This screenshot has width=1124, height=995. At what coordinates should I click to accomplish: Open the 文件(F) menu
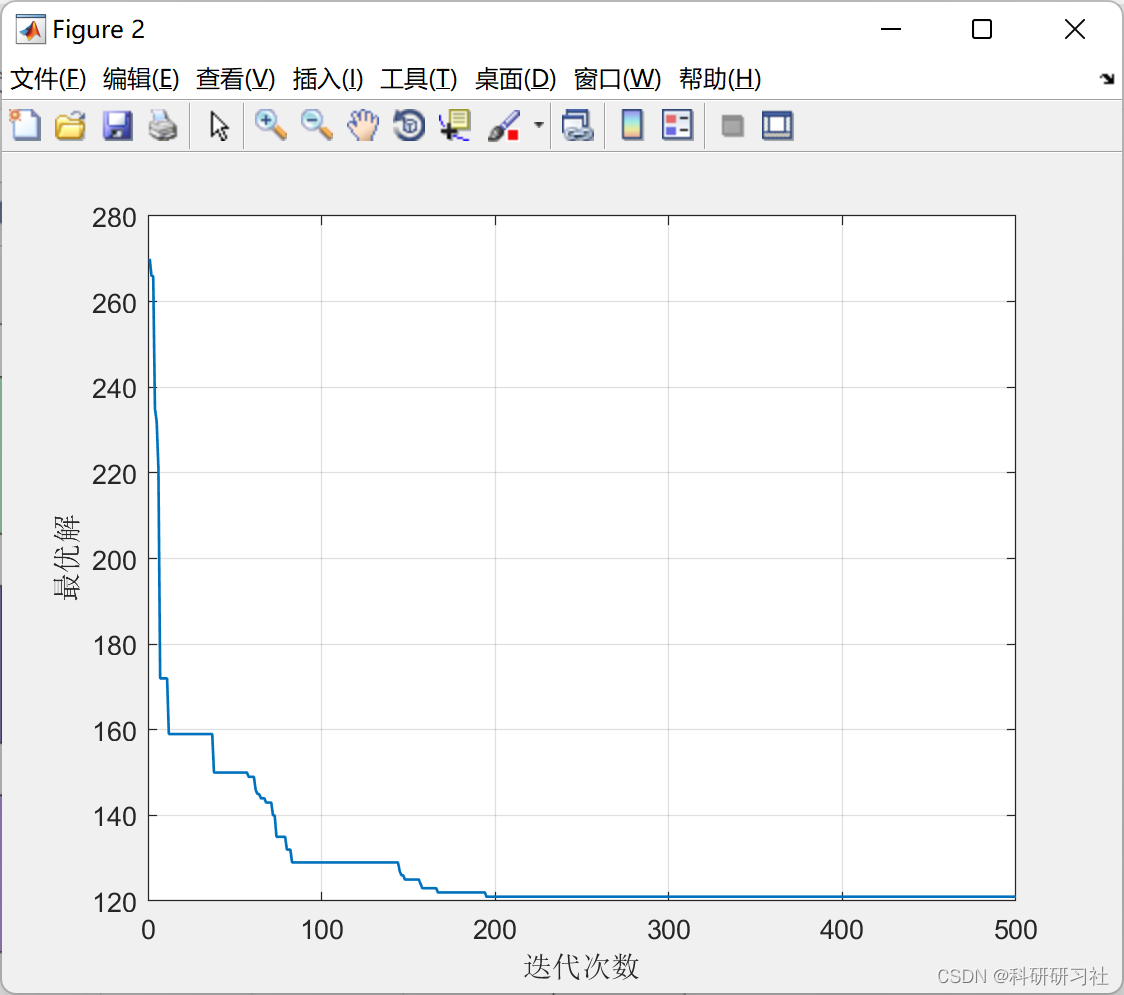tap(48, 78)
